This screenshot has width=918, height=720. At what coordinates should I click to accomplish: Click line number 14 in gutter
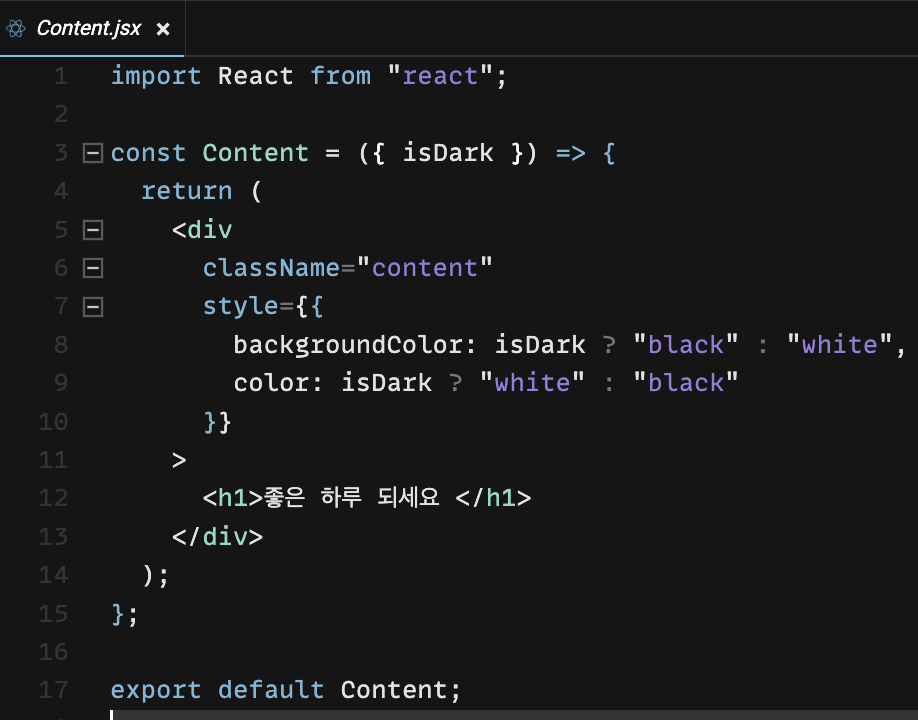tap(54, 575)
